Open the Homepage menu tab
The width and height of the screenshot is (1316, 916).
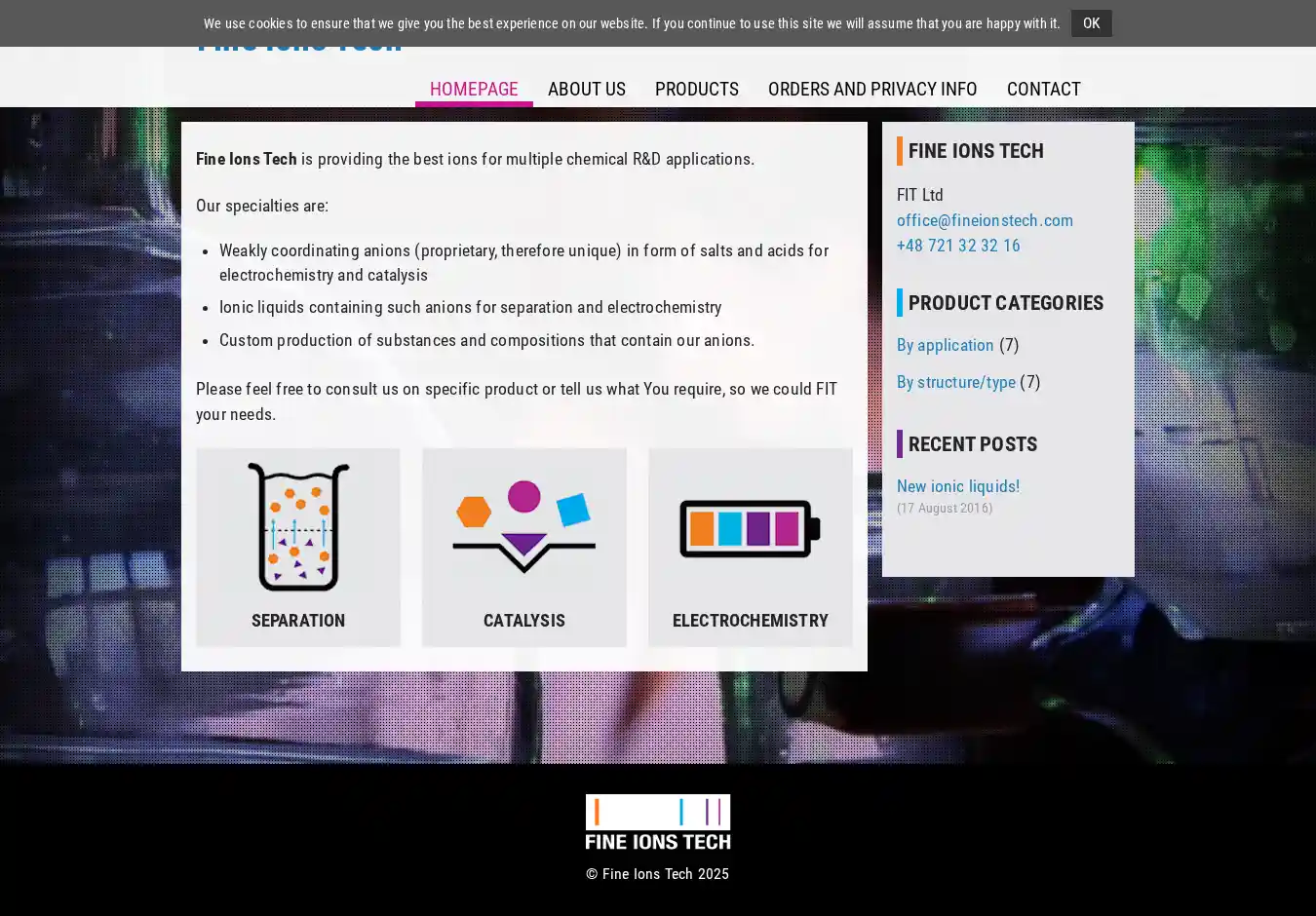point(474,89)
